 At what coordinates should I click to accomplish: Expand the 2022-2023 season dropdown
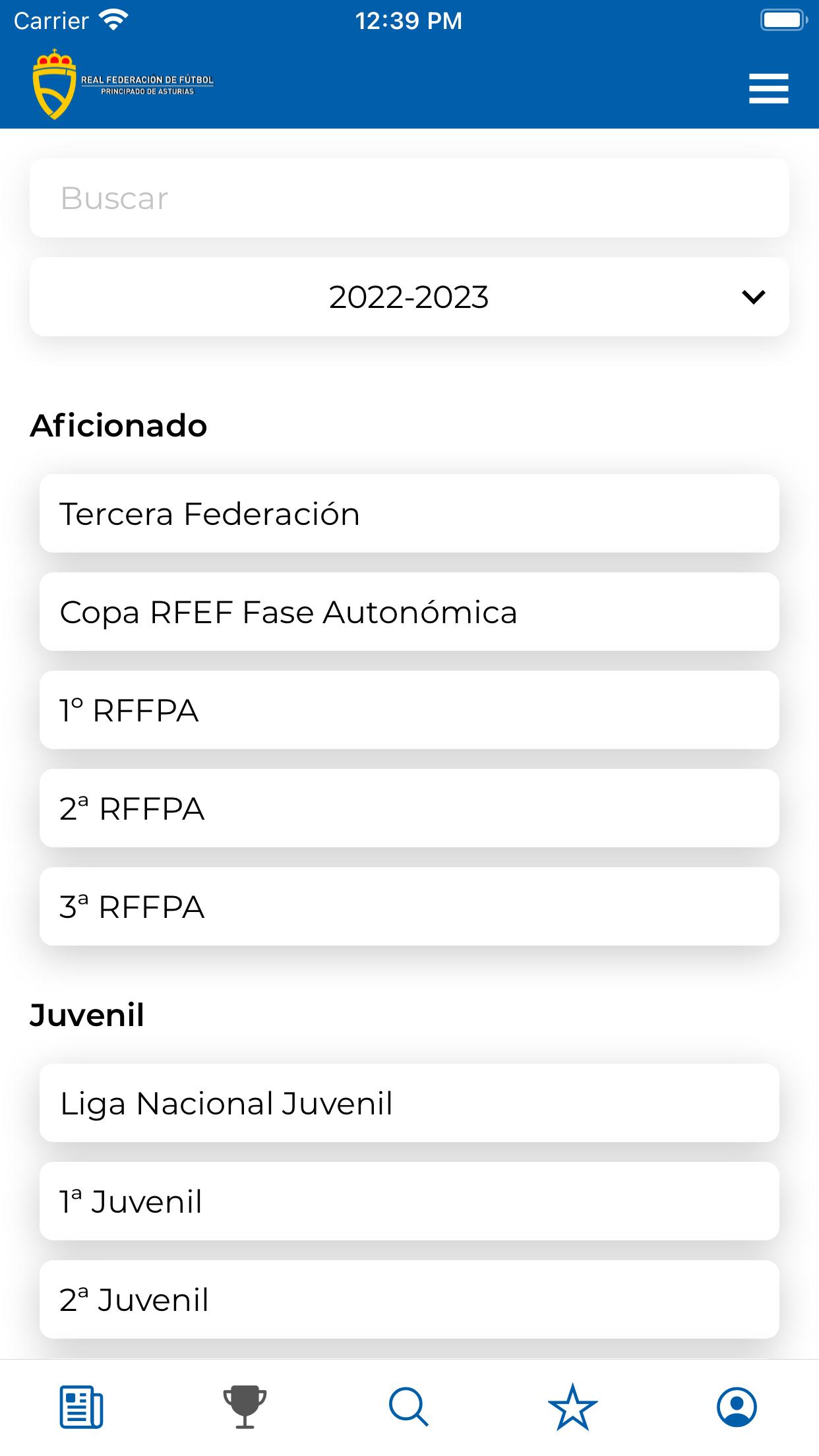pos(409,297)
